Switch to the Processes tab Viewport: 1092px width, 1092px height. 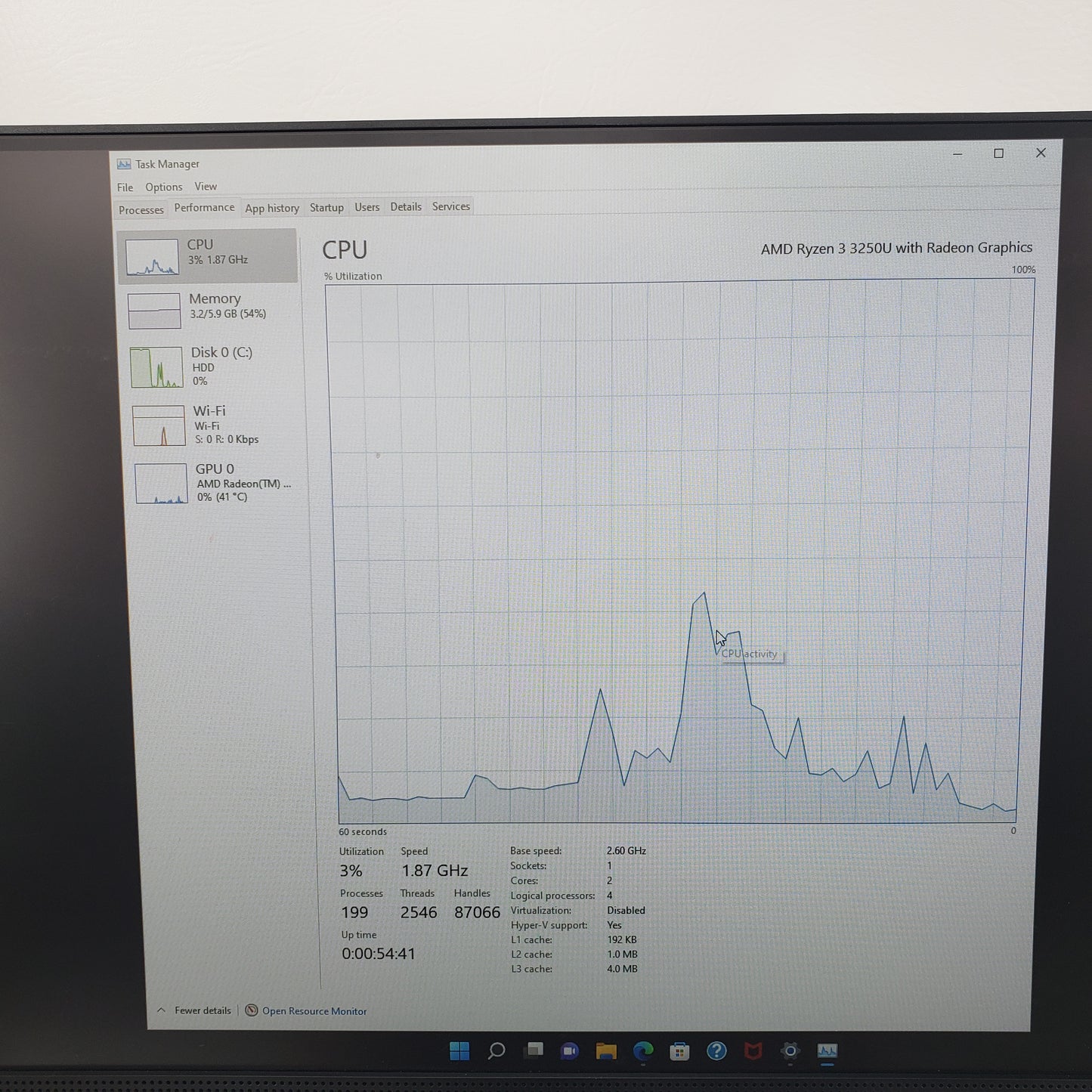tap(141, 210)
